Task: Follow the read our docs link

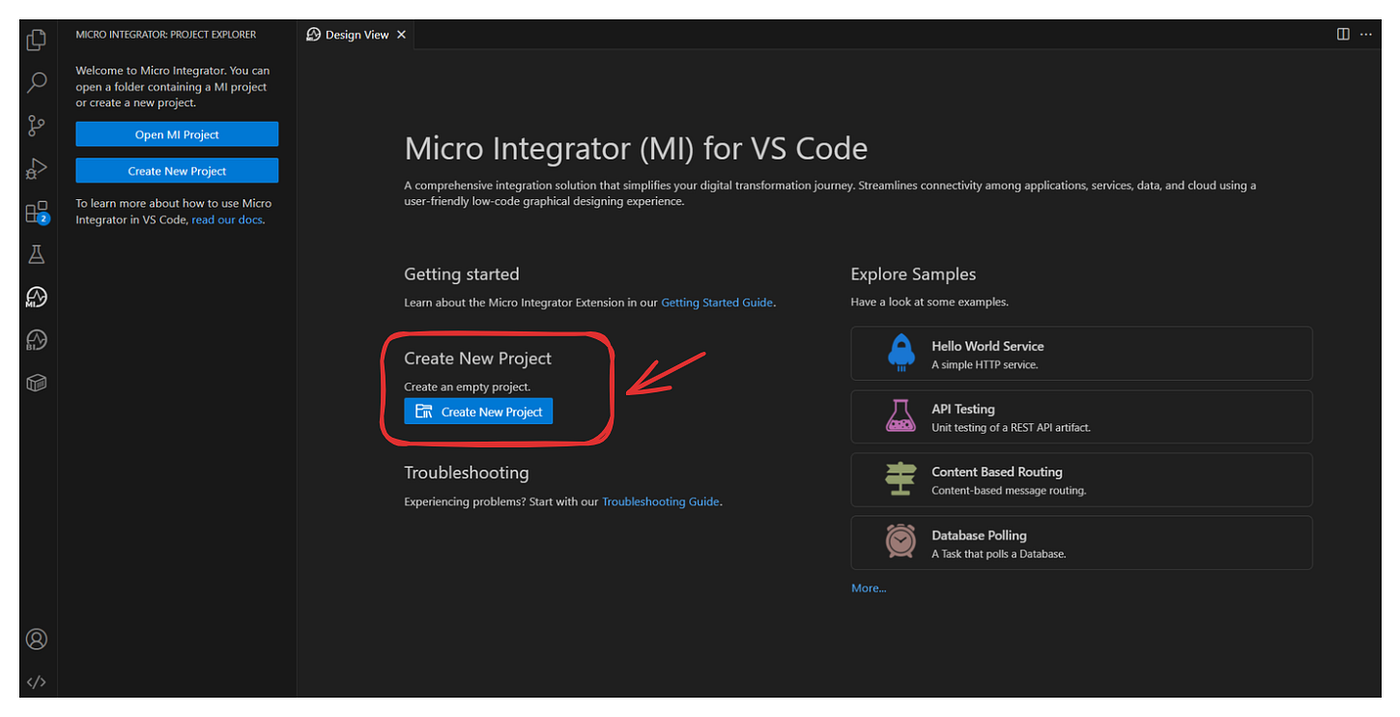Action: [x=227, y=220]
